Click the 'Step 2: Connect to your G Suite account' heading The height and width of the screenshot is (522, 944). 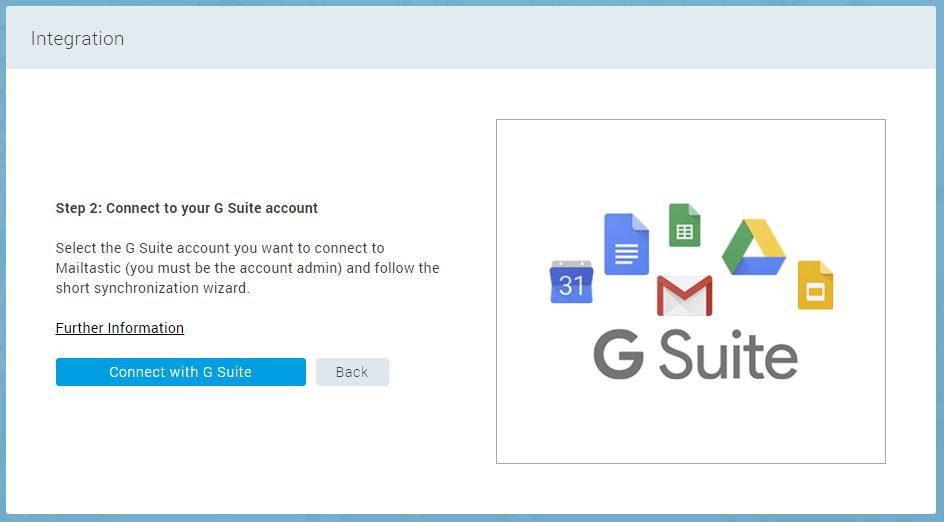pos(187,208)
